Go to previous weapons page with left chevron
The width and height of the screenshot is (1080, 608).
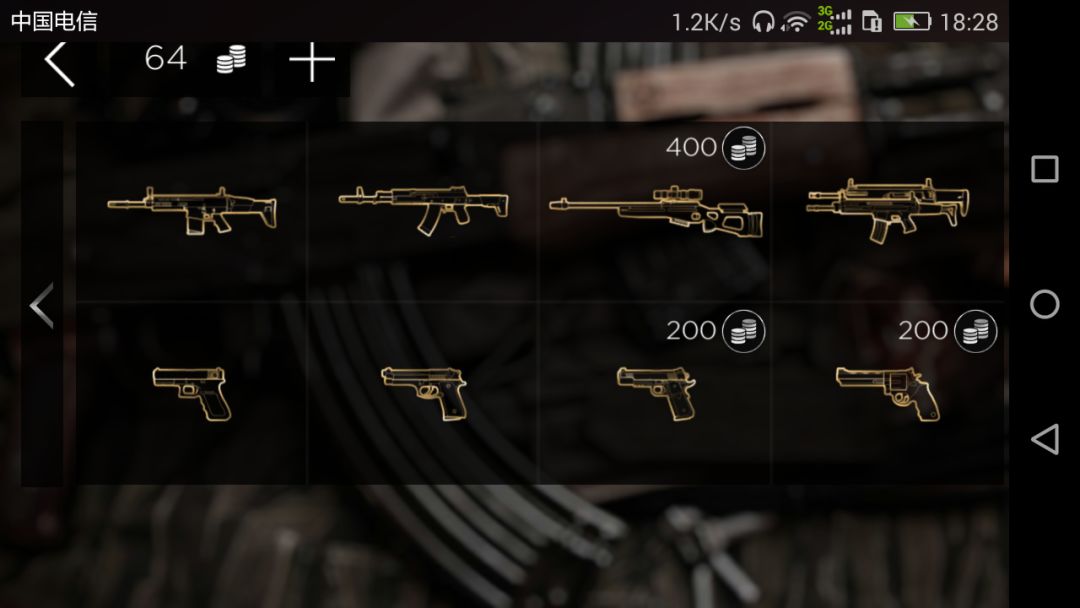(x=42, y=305)
